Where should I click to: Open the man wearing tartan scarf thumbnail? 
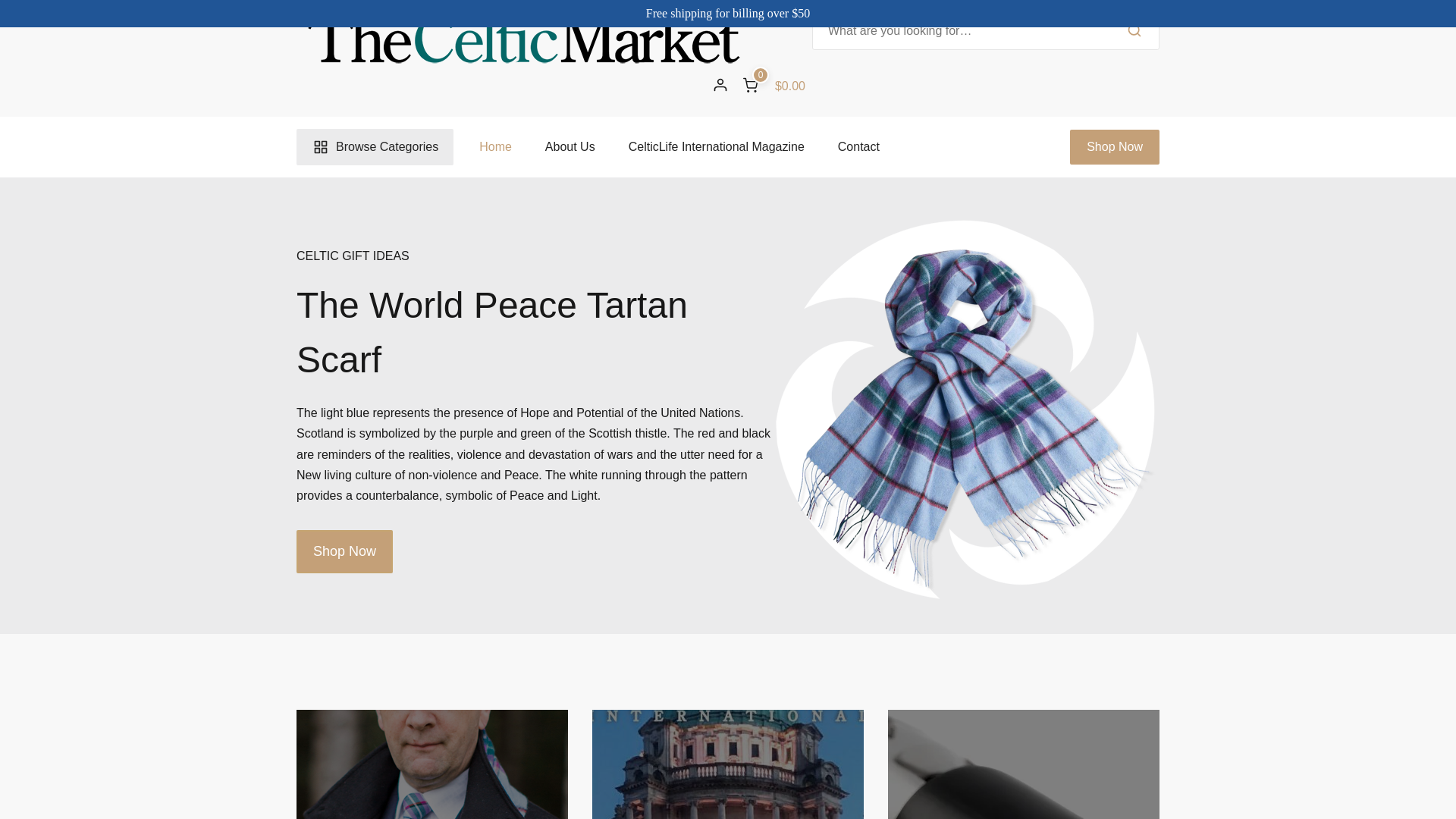point(432,764)
